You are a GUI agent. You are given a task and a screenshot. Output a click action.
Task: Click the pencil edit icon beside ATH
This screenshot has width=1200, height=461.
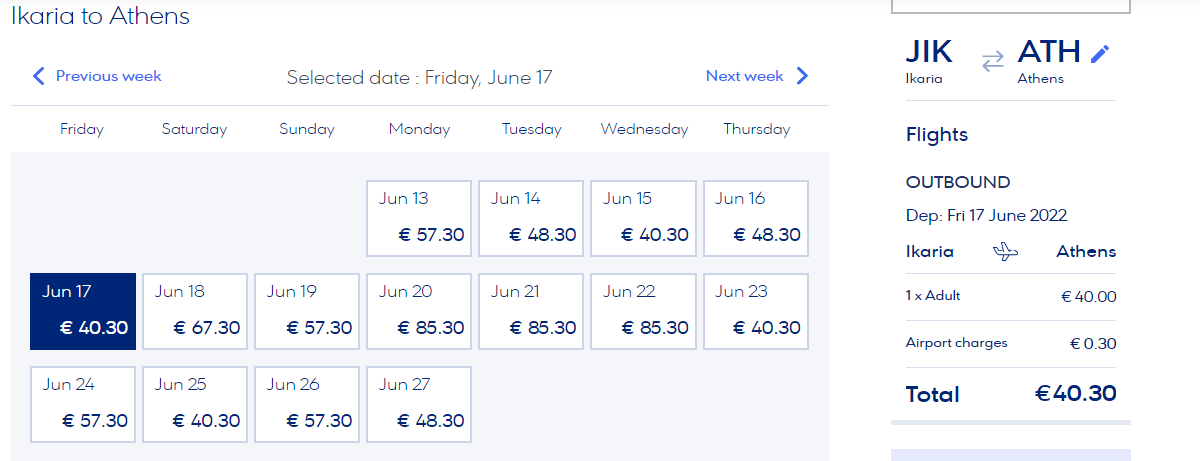1100,54
